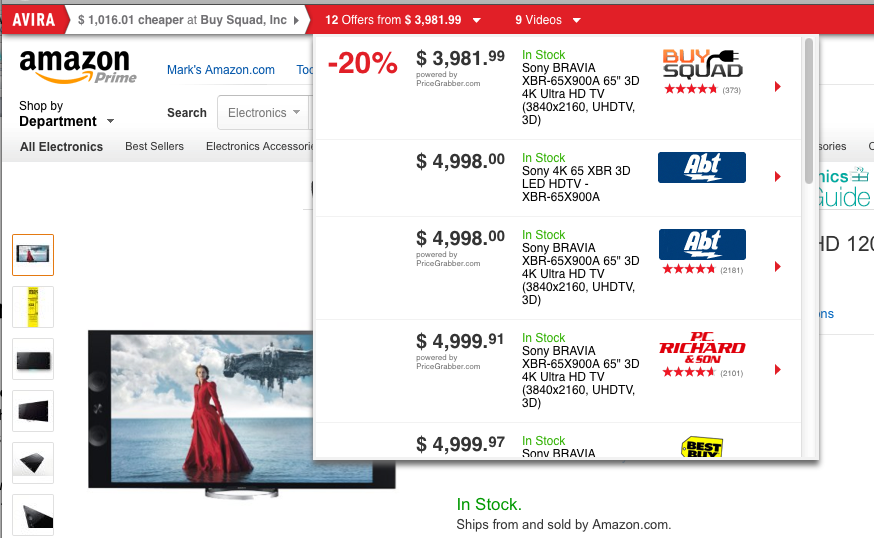Click the AVIRA logo in the red bar
The width and height of the screenshot is (874, 538).
click(33, 20)
